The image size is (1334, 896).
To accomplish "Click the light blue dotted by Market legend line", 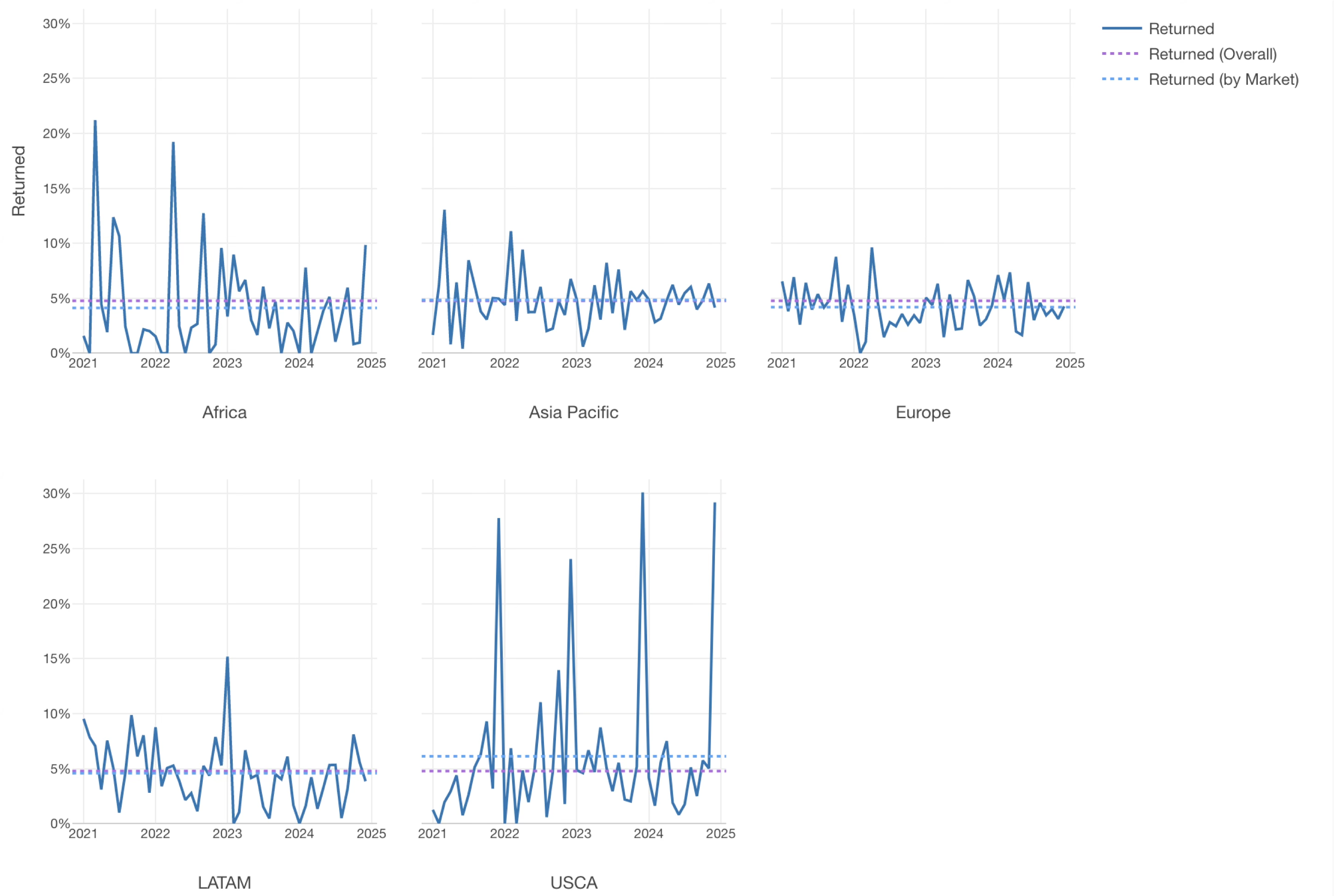I will [1121, 79].
